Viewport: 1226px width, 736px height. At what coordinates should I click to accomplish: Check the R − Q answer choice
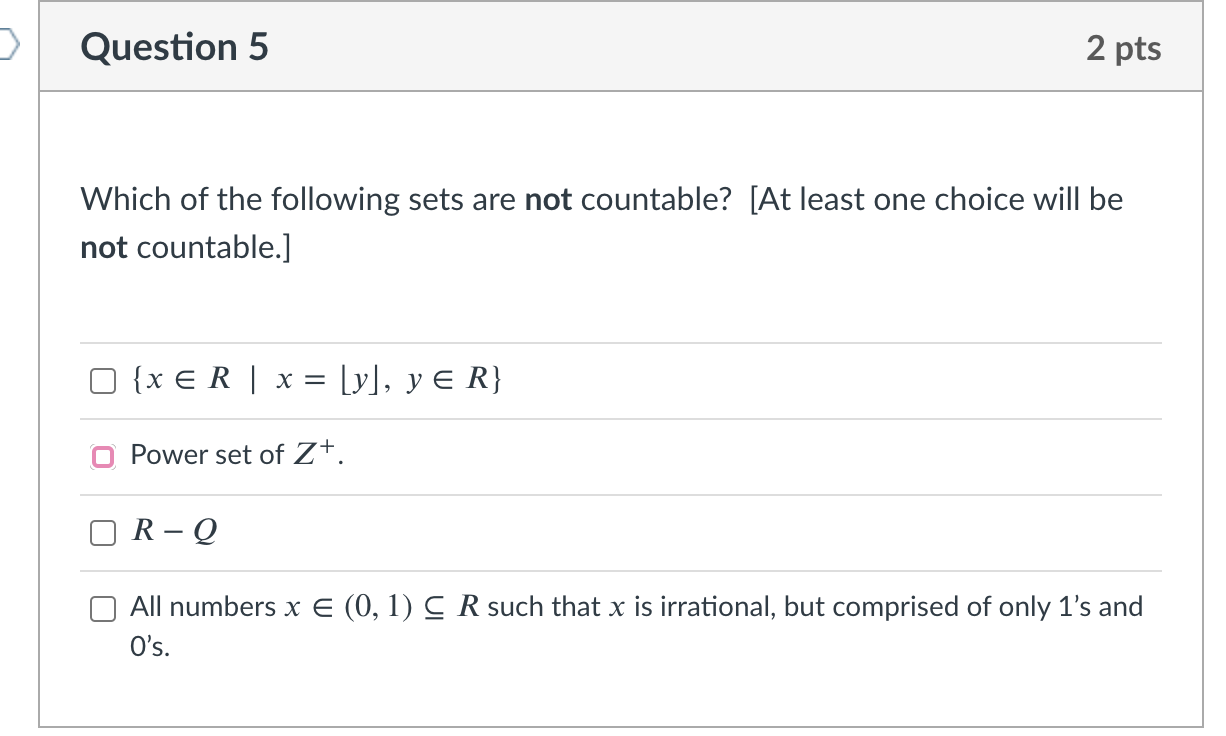click(103, 532)
